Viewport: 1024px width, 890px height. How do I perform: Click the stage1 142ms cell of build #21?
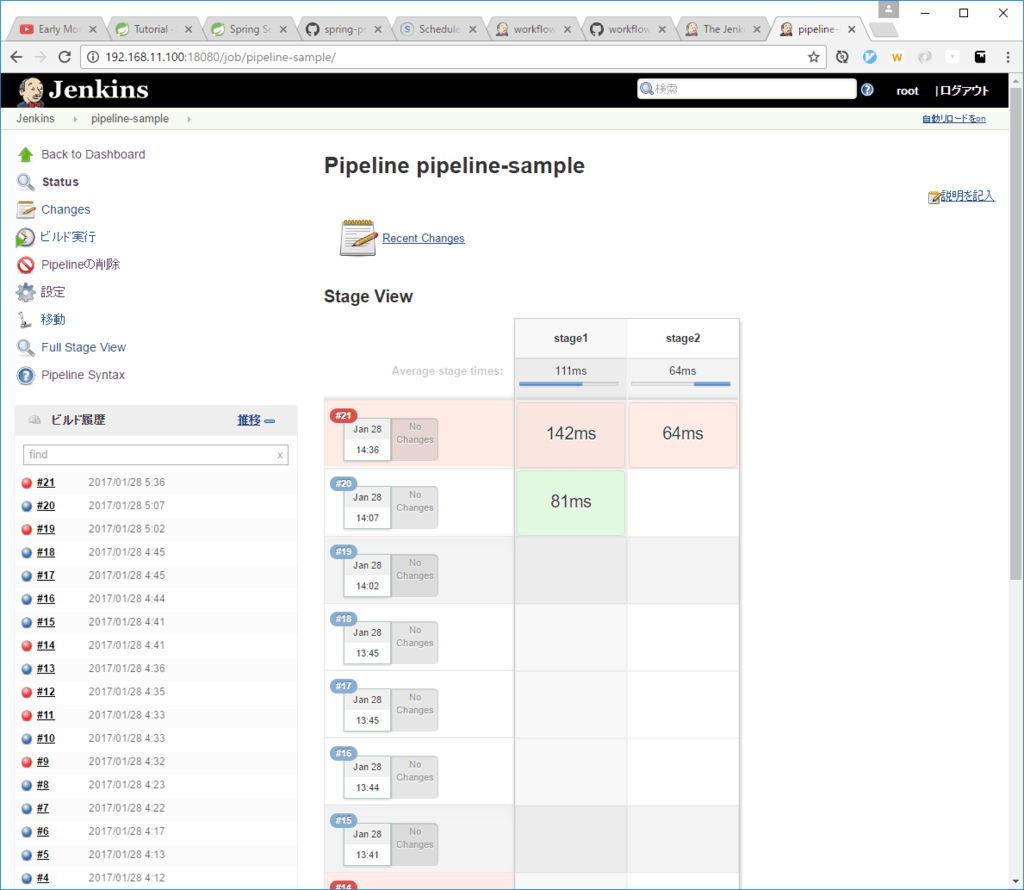point(570,434)
